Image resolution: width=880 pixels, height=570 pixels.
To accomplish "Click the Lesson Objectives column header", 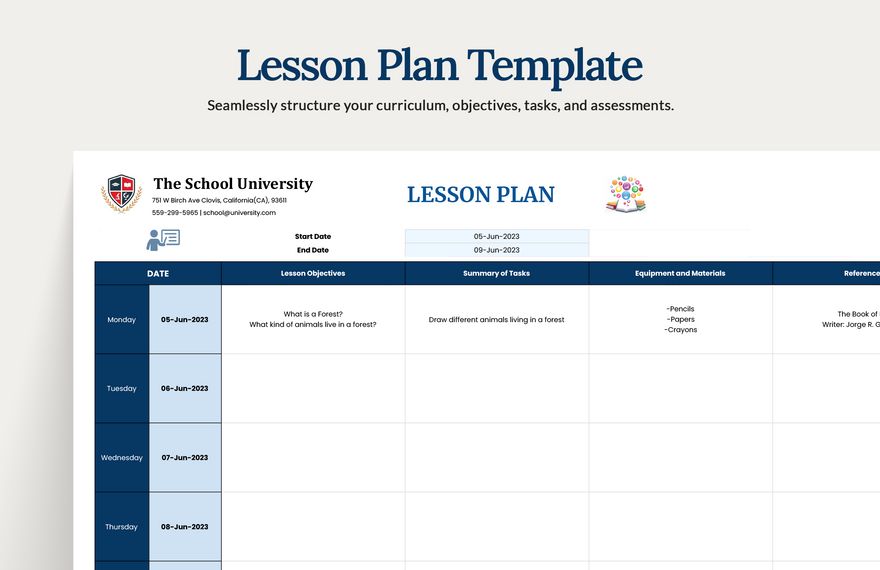I will (x=313, y=273).
